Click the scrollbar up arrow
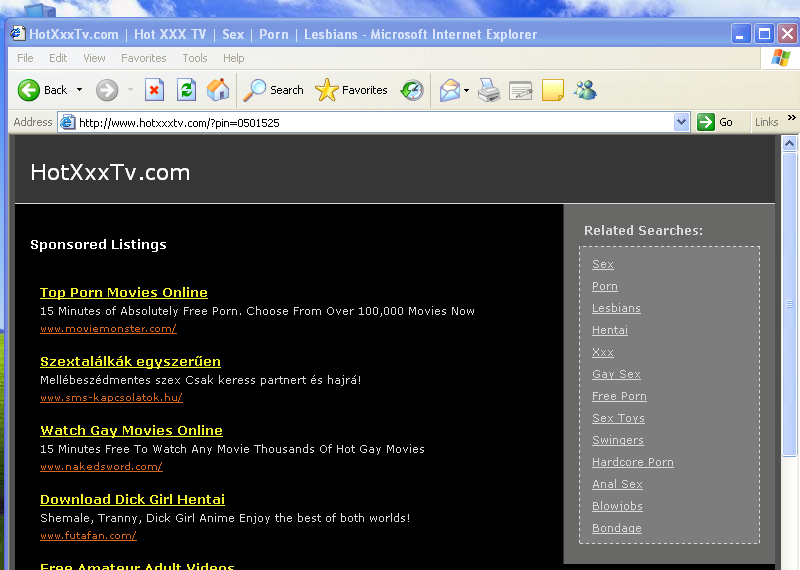The height and width of the screenshot is (570, 800). coord(789,143)
